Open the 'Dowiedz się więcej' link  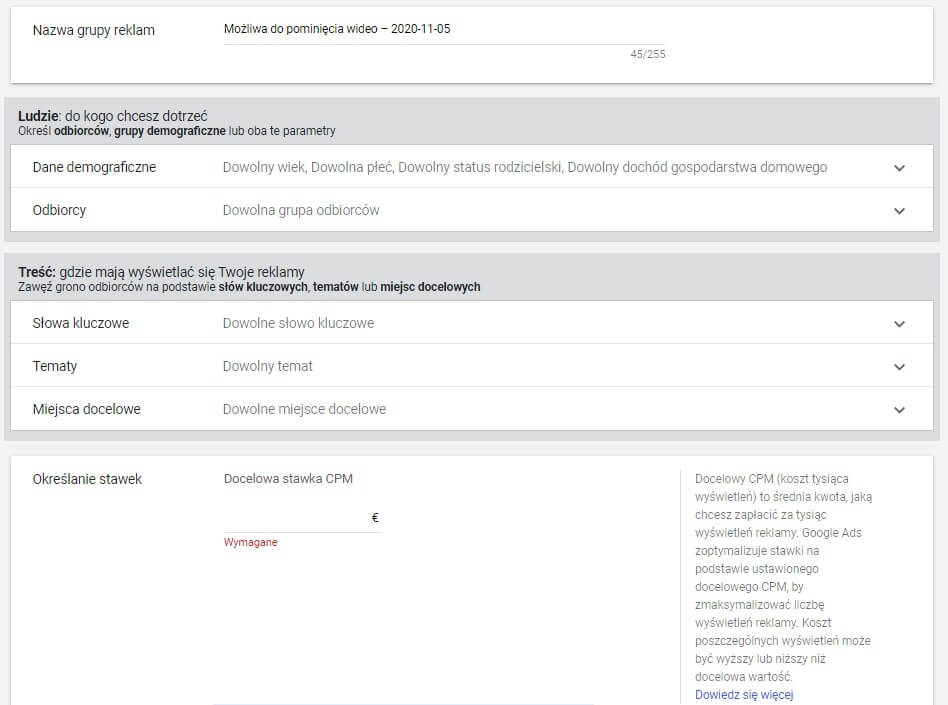(x=744, y=695)
